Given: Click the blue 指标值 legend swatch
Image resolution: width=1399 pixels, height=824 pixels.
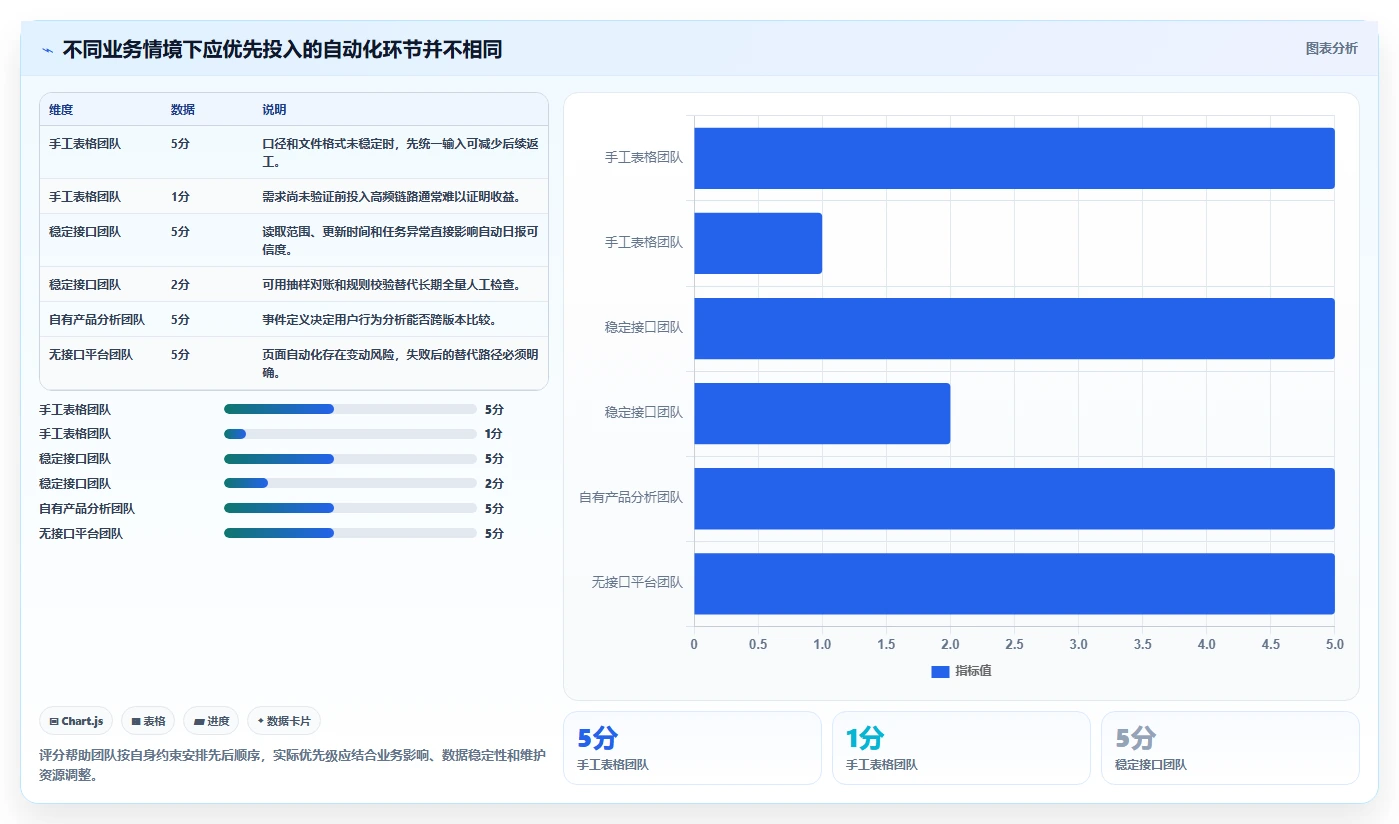Looking at the screenshot, I should [x=940, y=671].
